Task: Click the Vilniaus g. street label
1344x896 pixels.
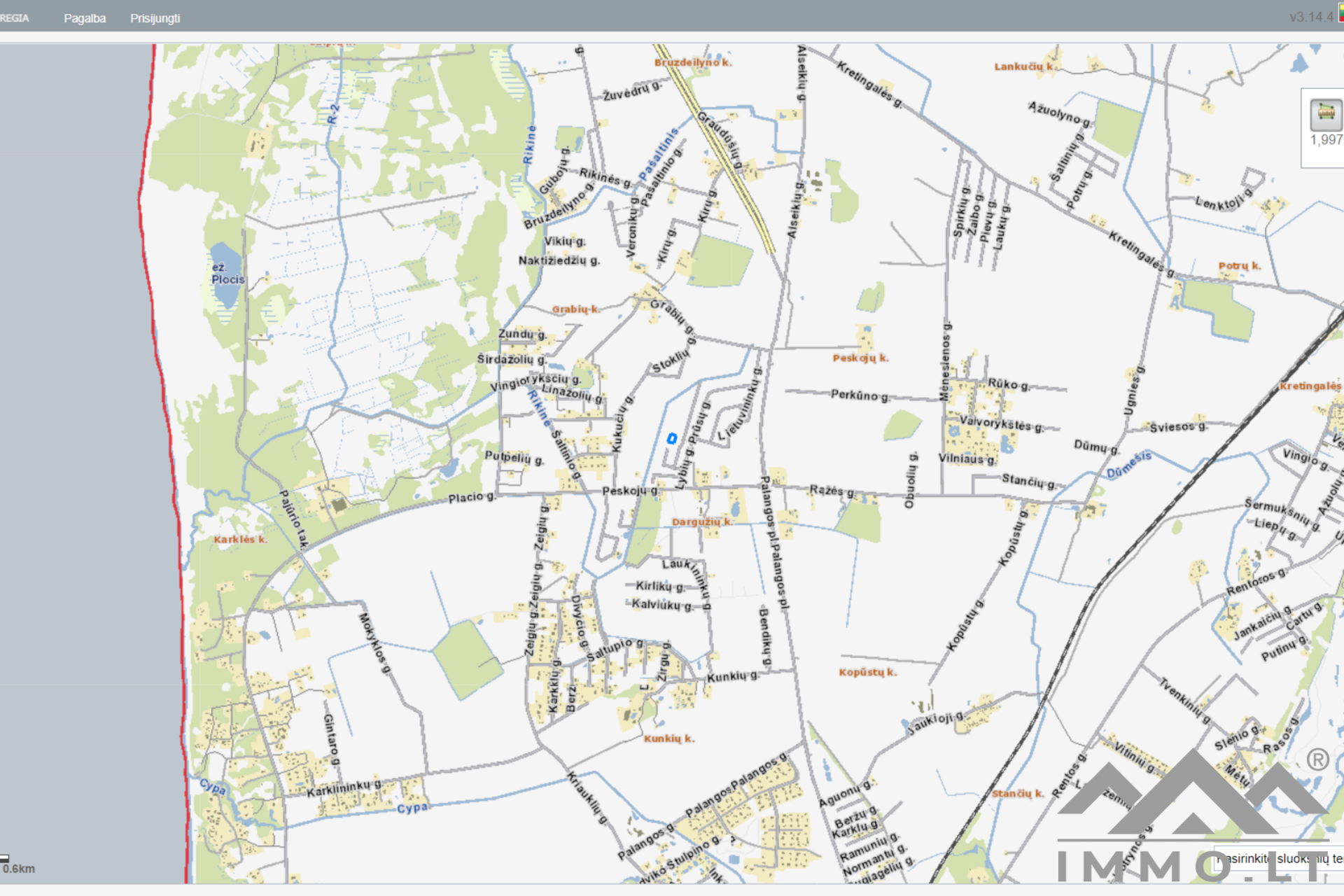Action: pos(967,458)
